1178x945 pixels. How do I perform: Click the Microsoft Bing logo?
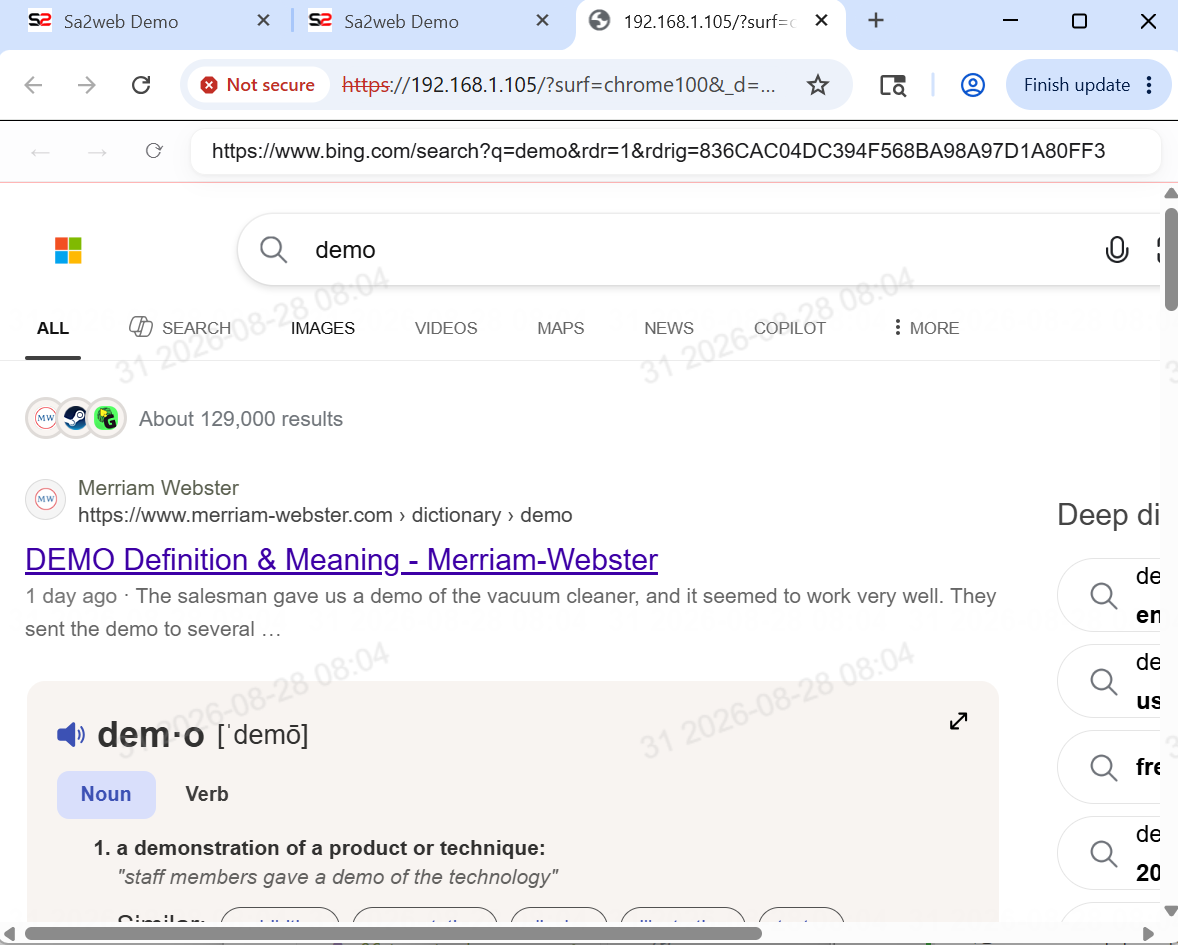click(68, 250)
